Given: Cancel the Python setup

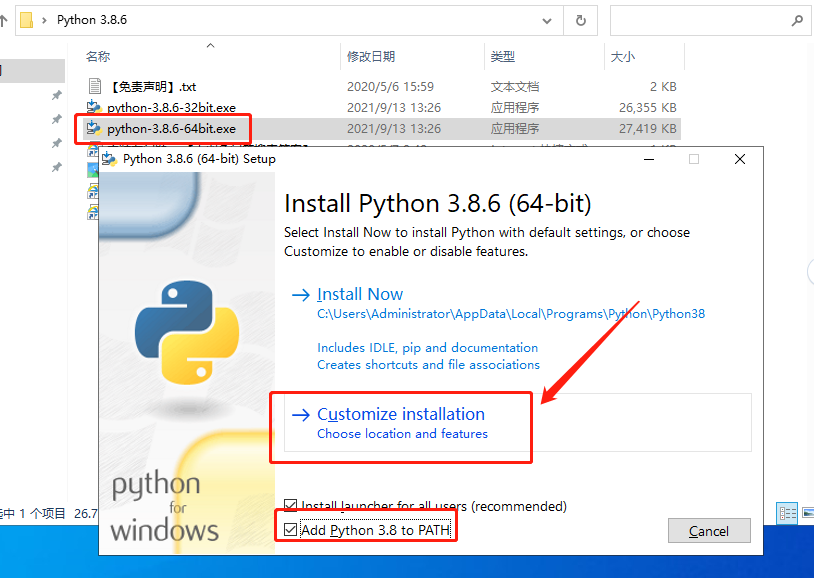Looking at the screenshot, I should pyautogui.click(x=709, y=531).
